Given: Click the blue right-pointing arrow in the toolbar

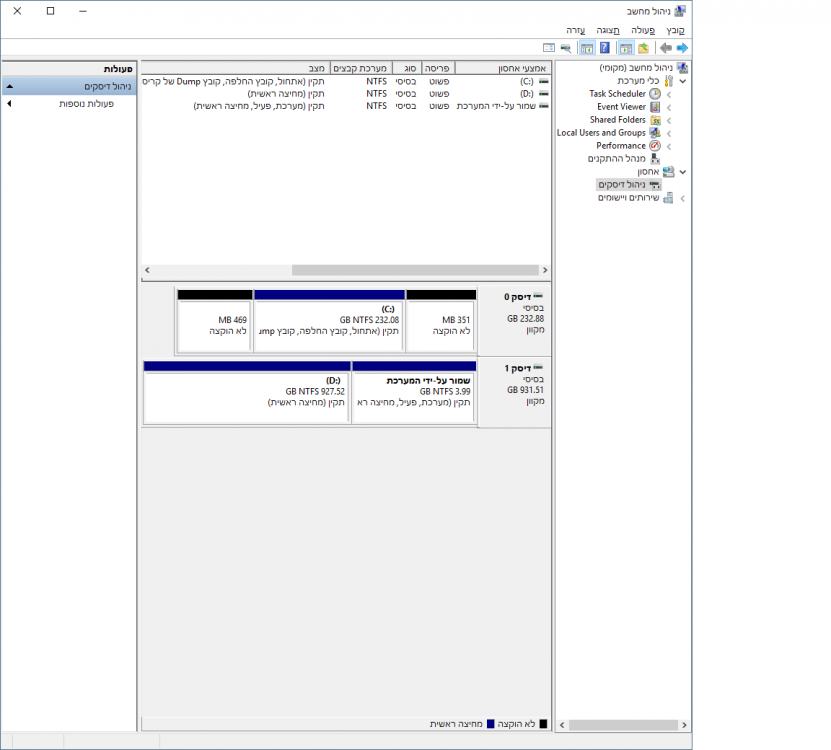Looking at the screenshot, I should [682, 48].
